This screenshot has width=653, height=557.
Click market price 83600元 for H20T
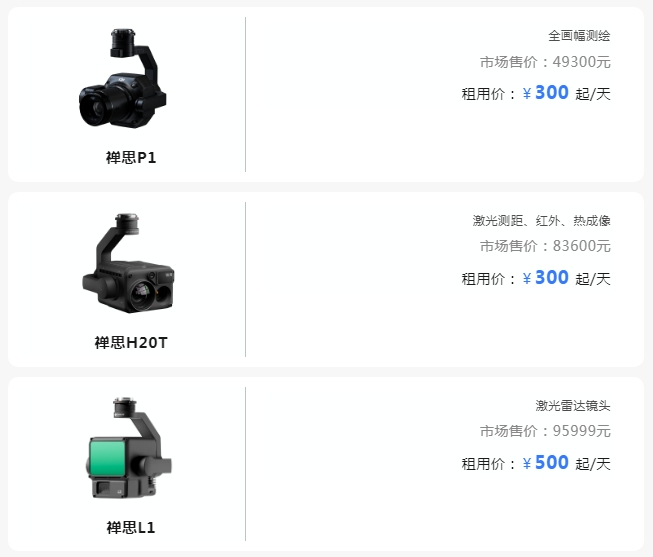pyautogui.click(x=545, y=246)
